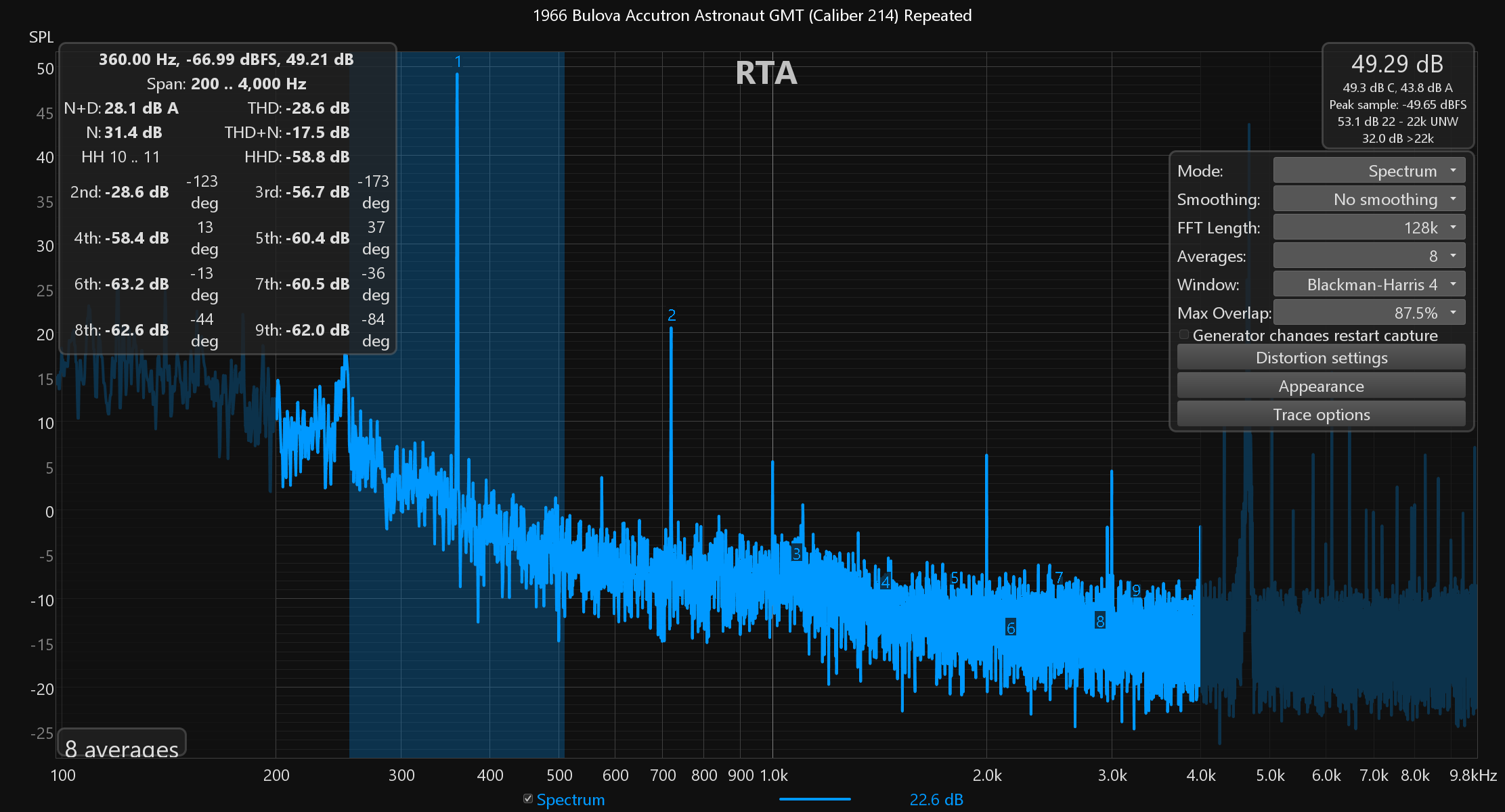1505x812 pixels.
Task: Click harmonic marker 2 on second peak
Action: click(x=672, y=315)
